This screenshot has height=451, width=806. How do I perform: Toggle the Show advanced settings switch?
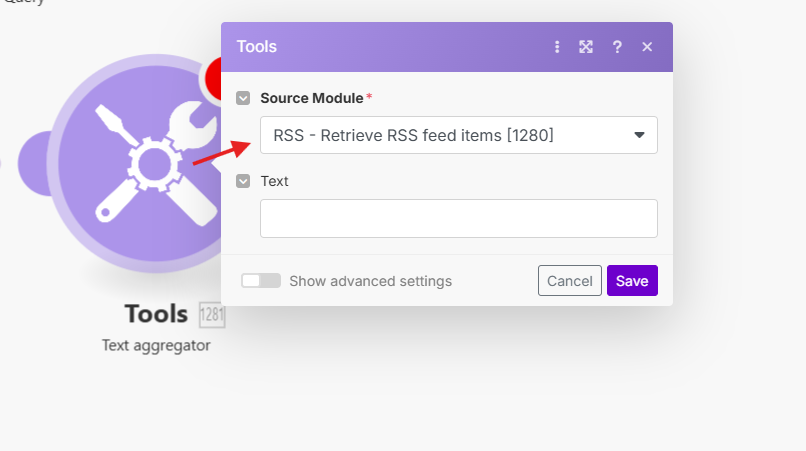coord(261,281)
